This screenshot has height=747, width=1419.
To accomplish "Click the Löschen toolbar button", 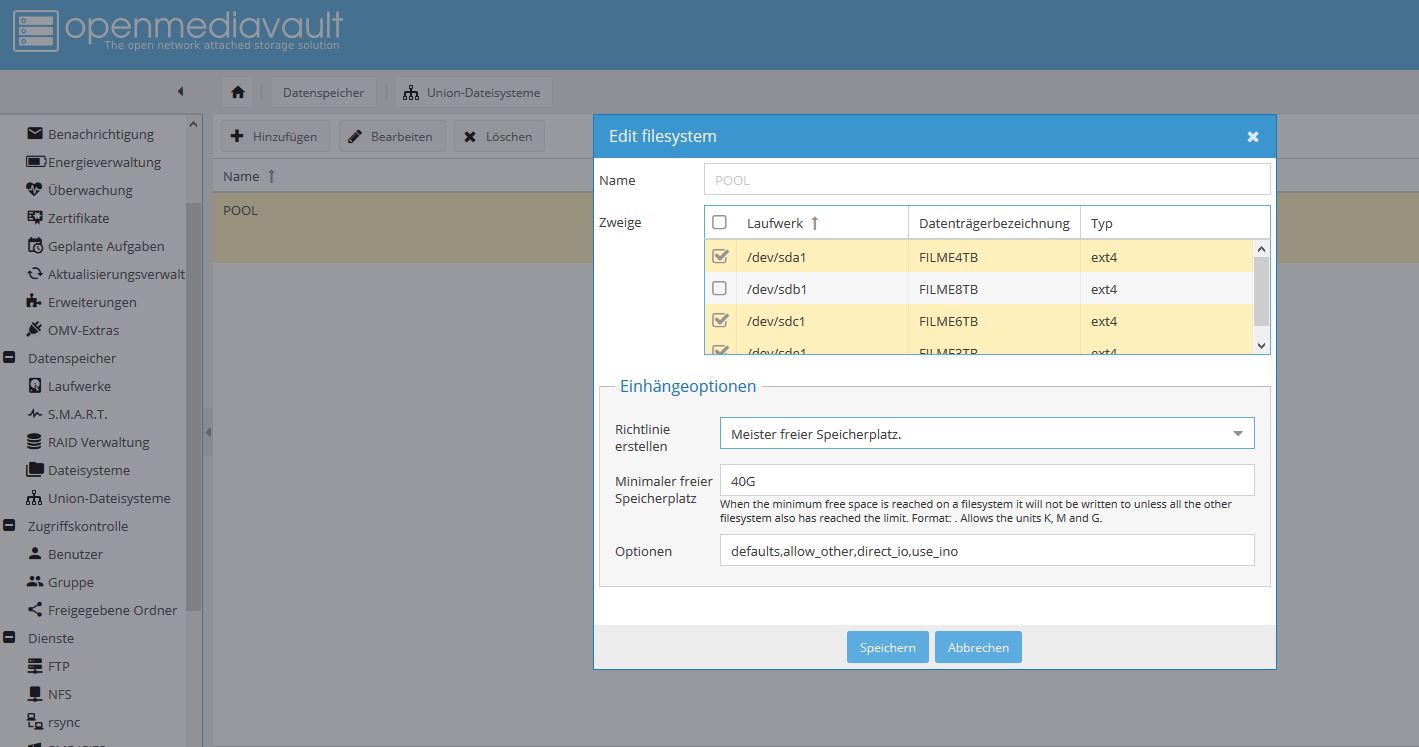I will (499, 136).
